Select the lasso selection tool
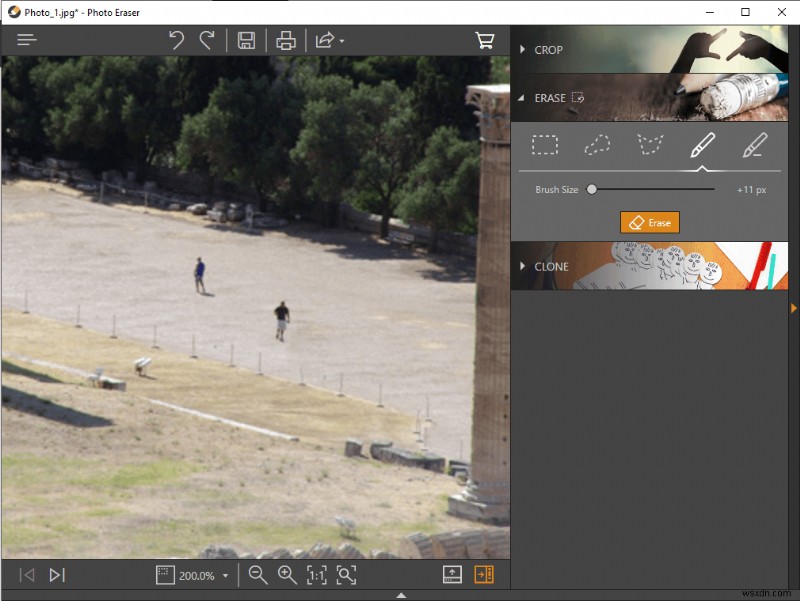Screen dimensions: 800x601 599,145
